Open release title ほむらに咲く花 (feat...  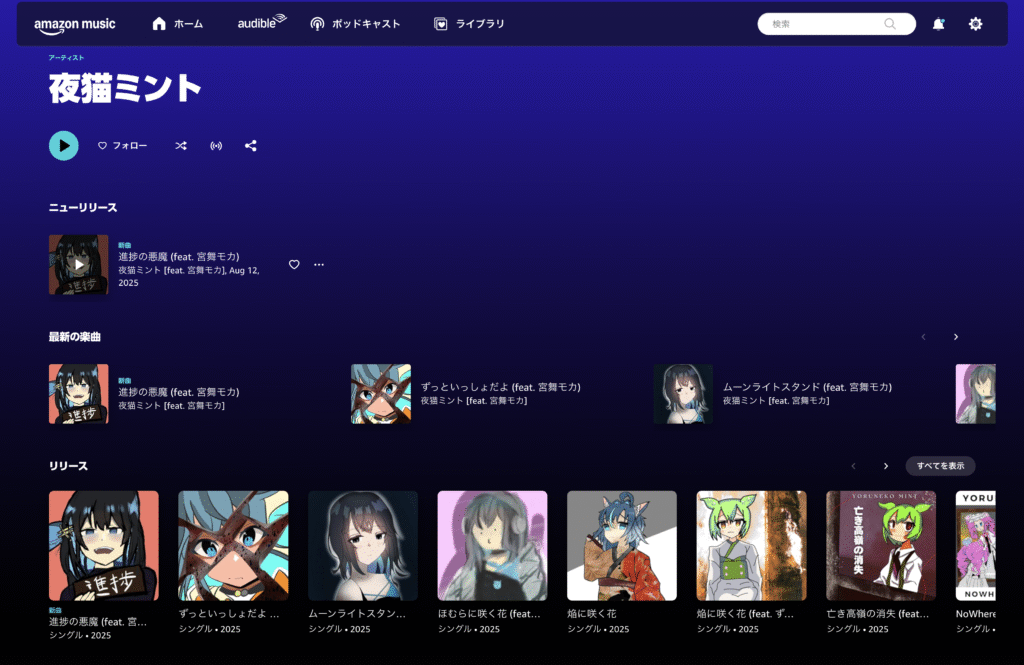tap(489, 614)
